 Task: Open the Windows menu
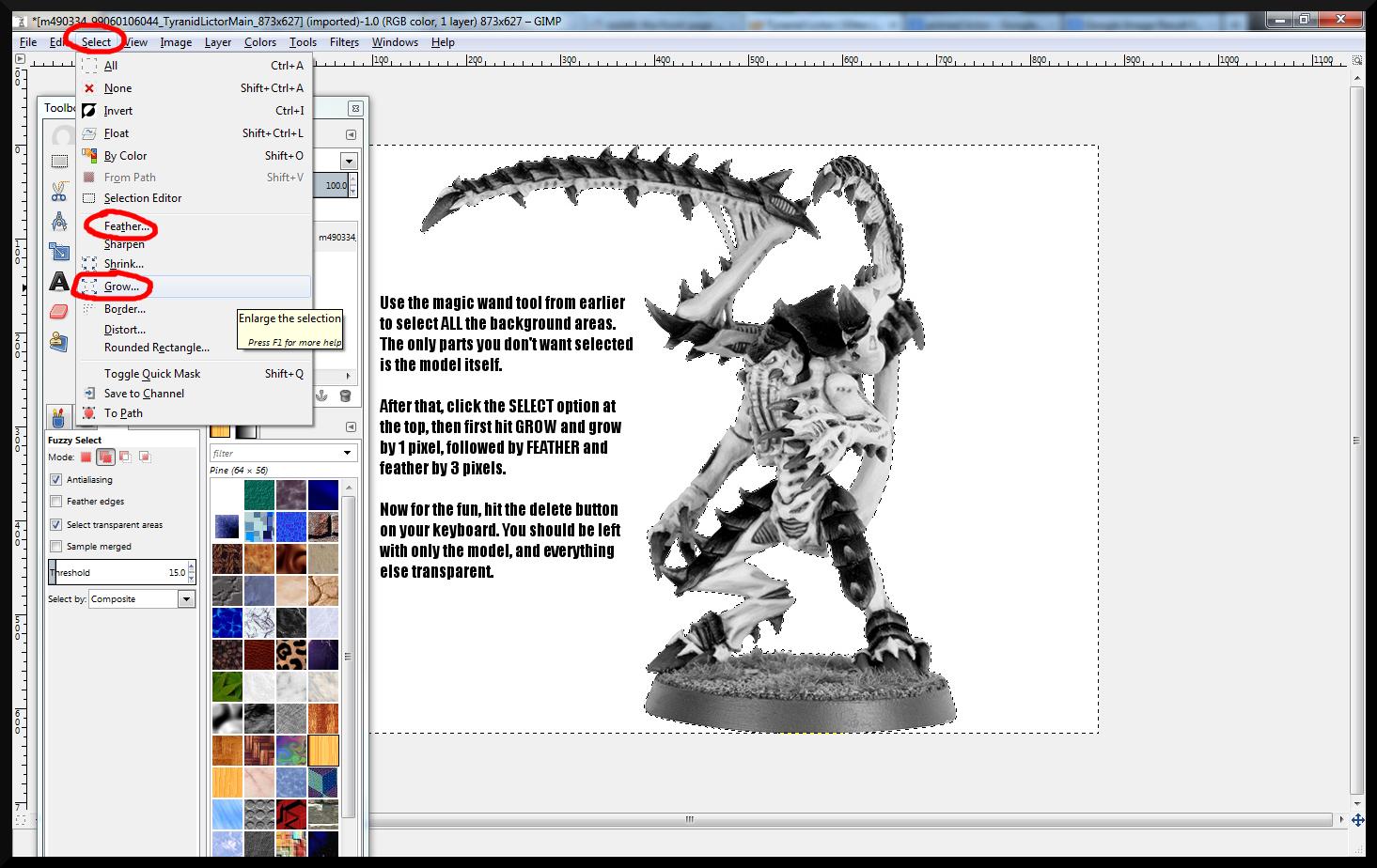coord(395,42)
